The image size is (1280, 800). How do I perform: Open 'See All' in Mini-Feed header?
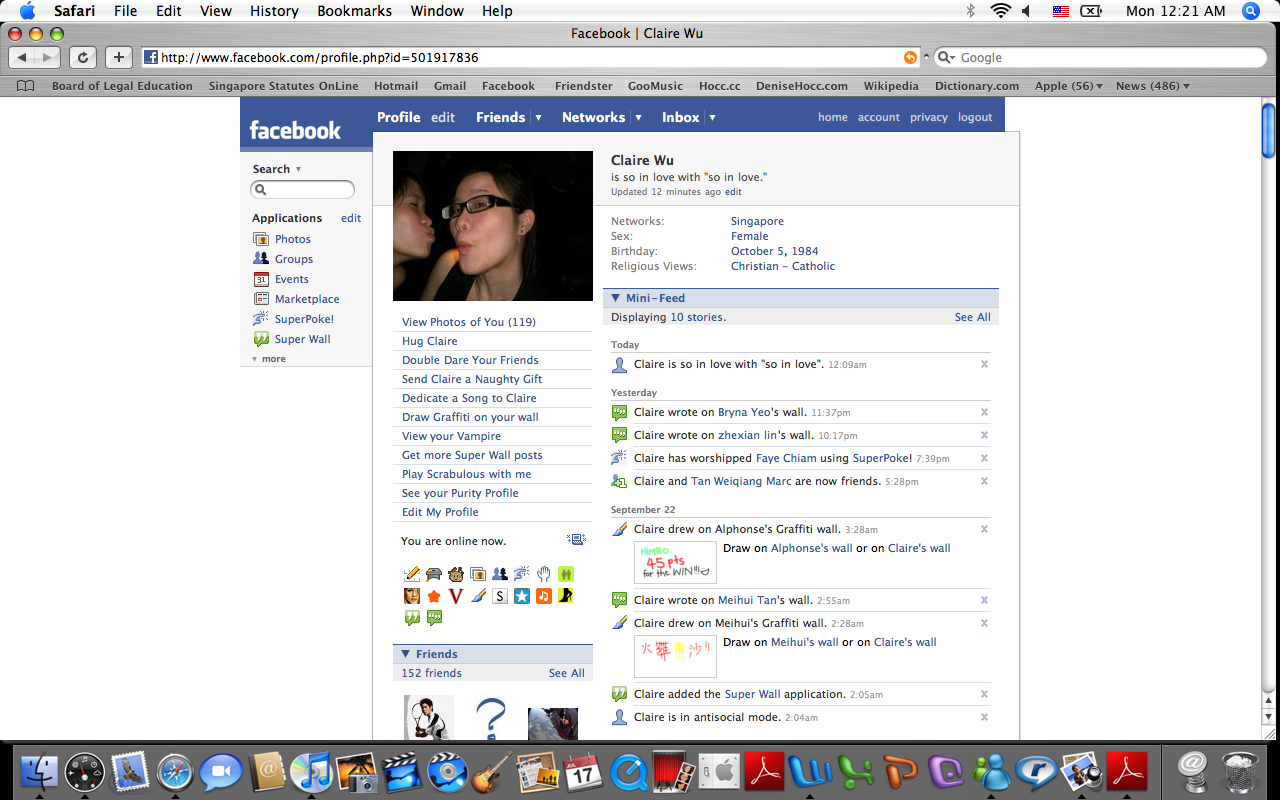coord(972,317)
